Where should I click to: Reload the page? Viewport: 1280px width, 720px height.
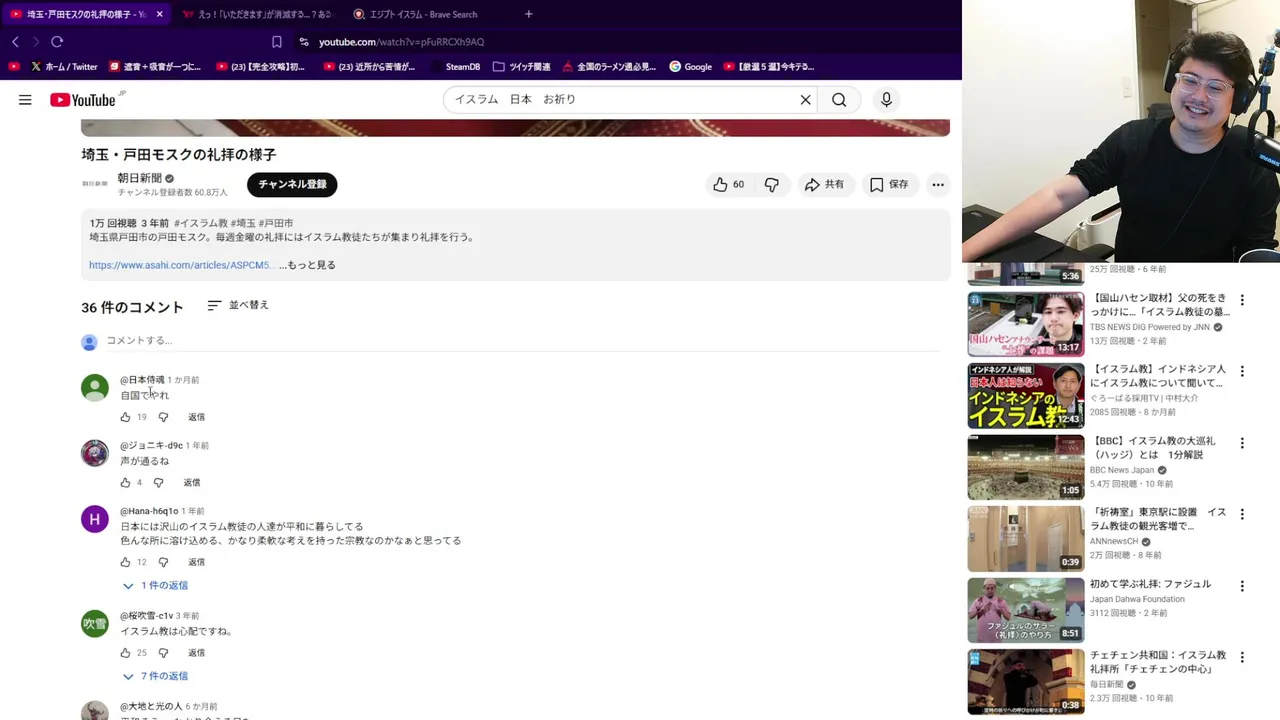coord(57,42)
